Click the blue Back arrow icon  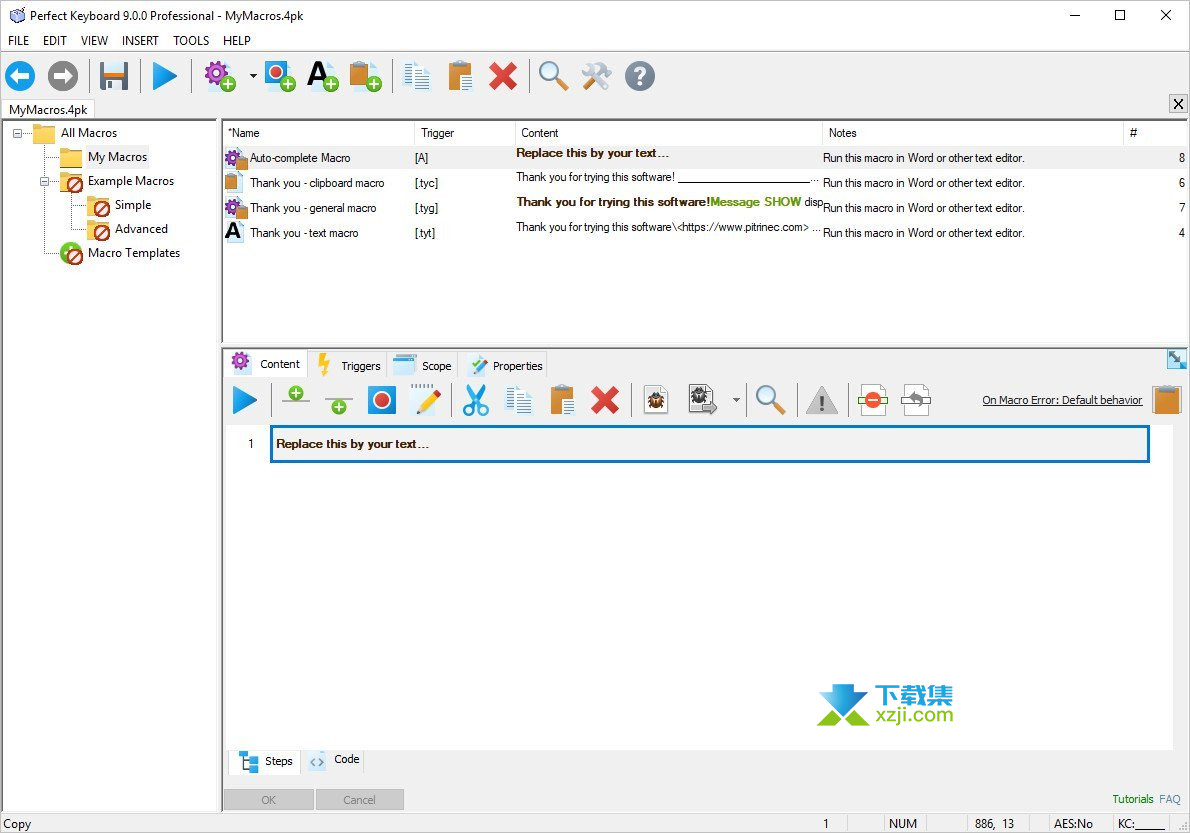pos(20,76)
